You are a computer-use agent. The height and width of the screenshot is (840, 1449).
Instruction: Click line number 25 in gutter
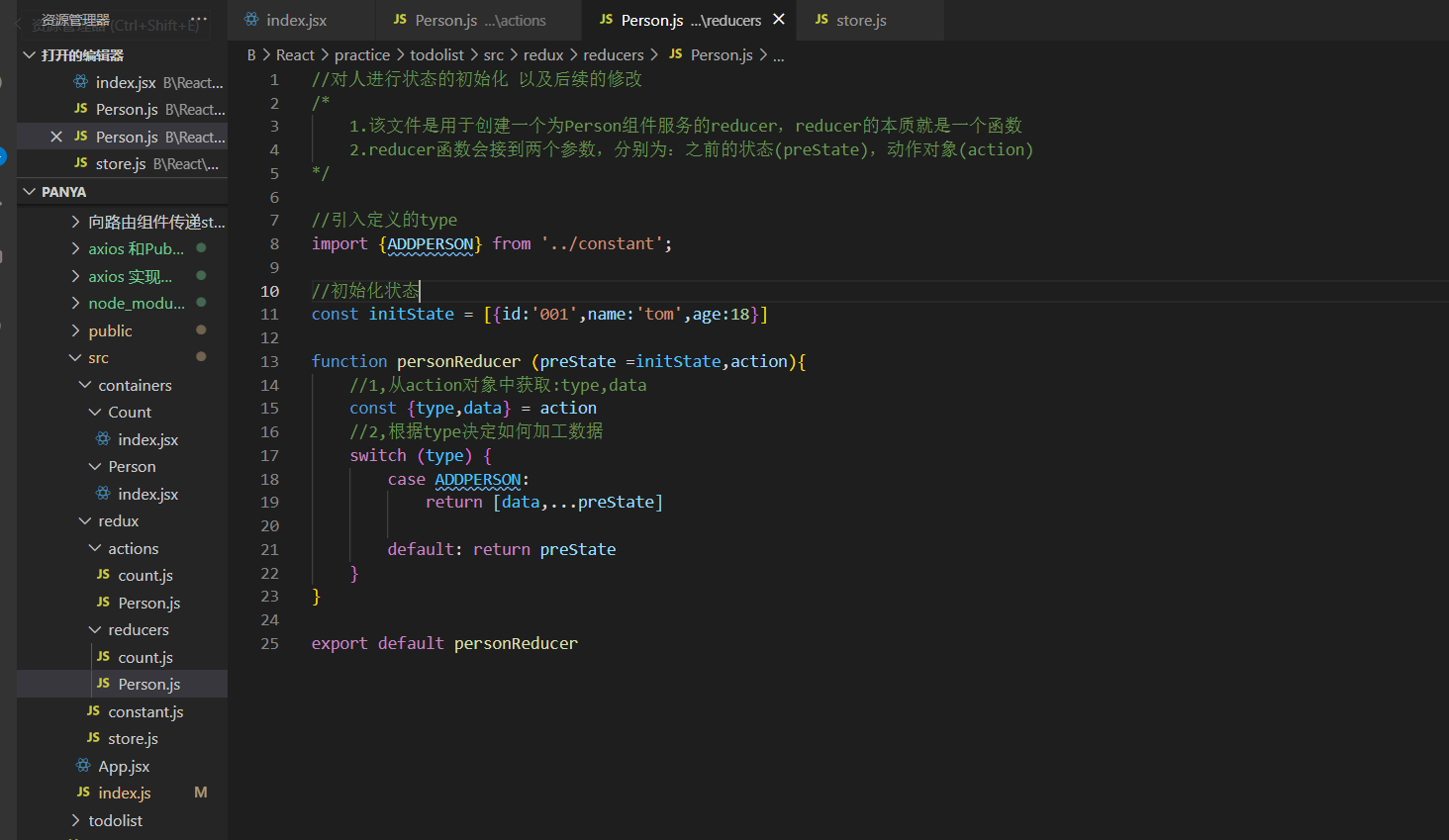pyautogui.click(x=269, y=644)
